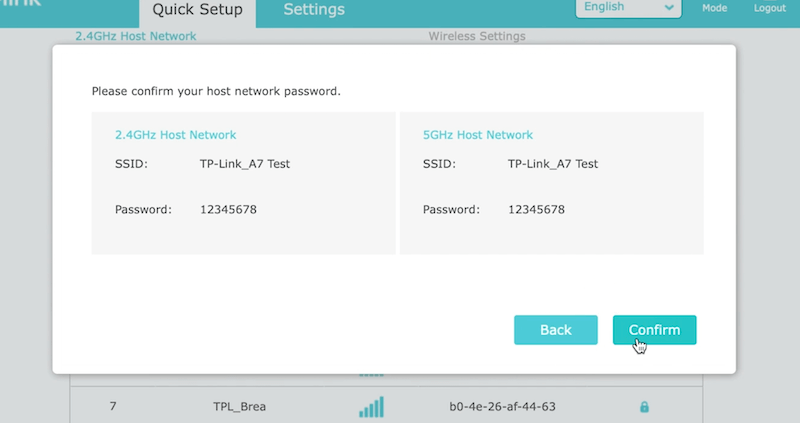
Task: Click the lock icon in TPL_Brea row
Action: pyautogui.click(x=644, y=407)
